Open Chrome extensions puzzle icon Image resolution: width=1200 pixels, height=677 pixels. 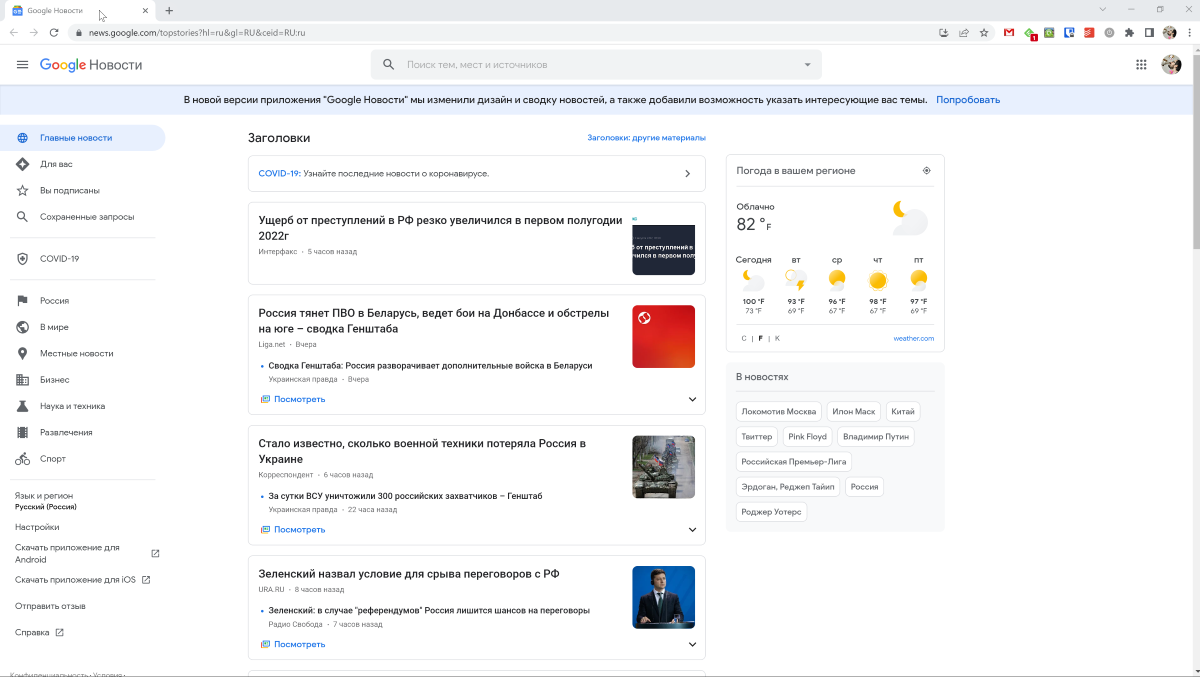point(1129,33)
